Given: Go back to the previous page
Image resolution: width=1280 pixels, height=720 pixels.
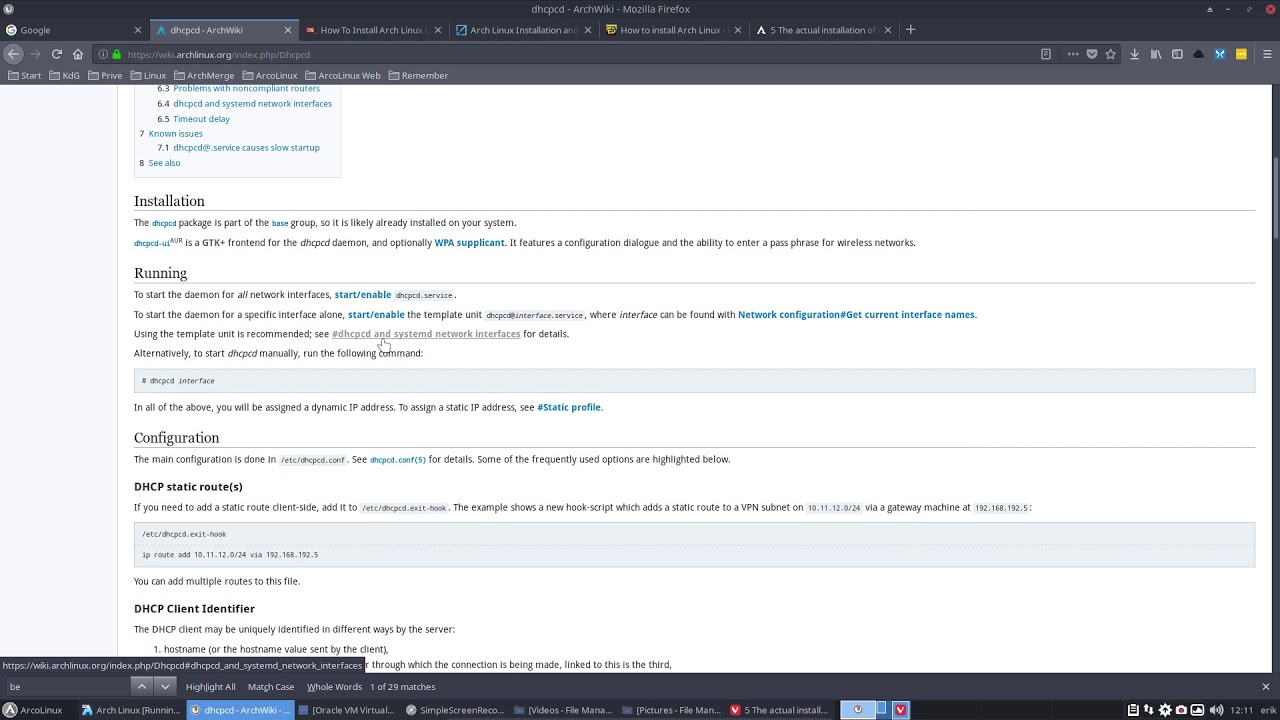Looking at the screenshot, I should coord(13,54).
